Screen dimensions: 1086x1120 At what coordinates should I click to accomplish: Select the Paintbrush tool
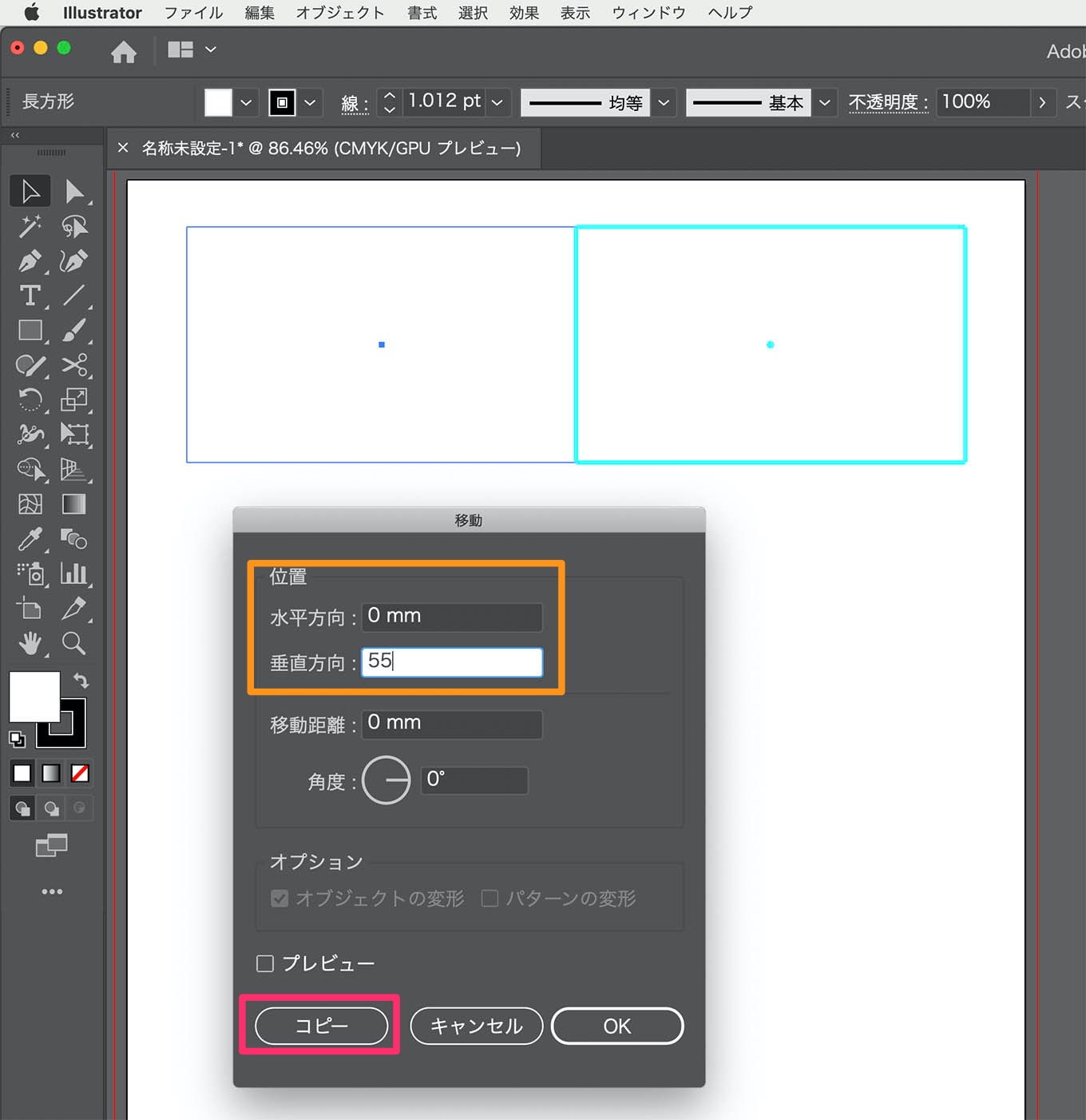74,330
